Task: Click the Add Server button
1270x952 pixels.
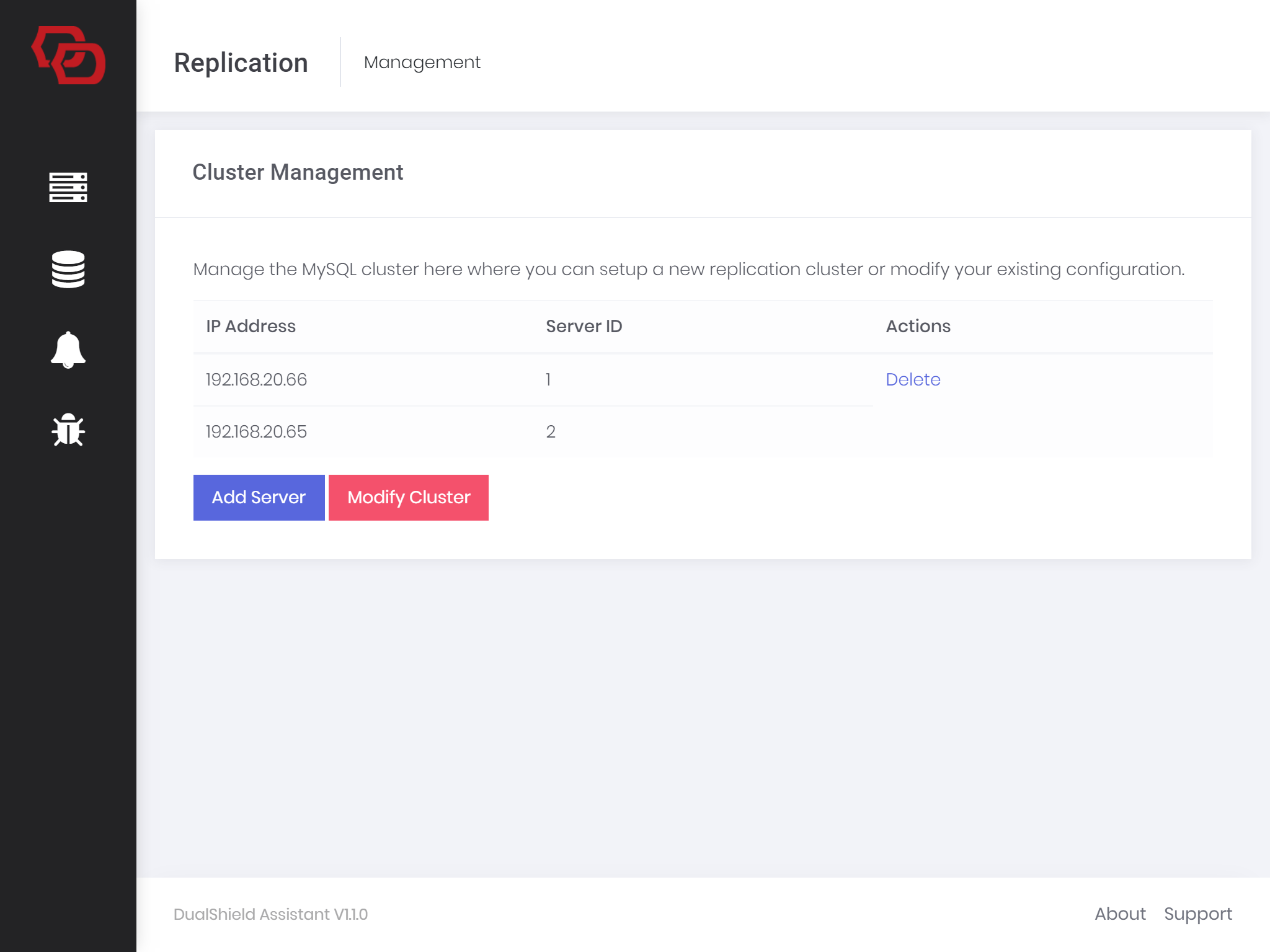Action: [259, 497]
